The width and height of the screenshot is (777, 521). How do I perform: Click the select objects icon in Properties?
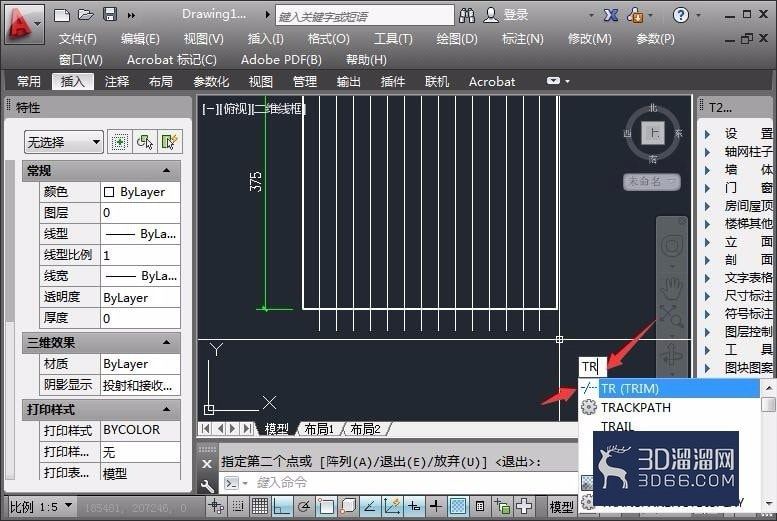tap(145, 142)
